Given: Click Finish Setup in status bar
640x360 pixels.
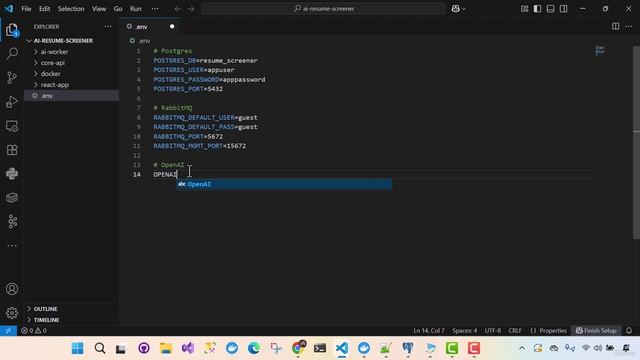Looking at the screenshot, I should tap(596, 331).
